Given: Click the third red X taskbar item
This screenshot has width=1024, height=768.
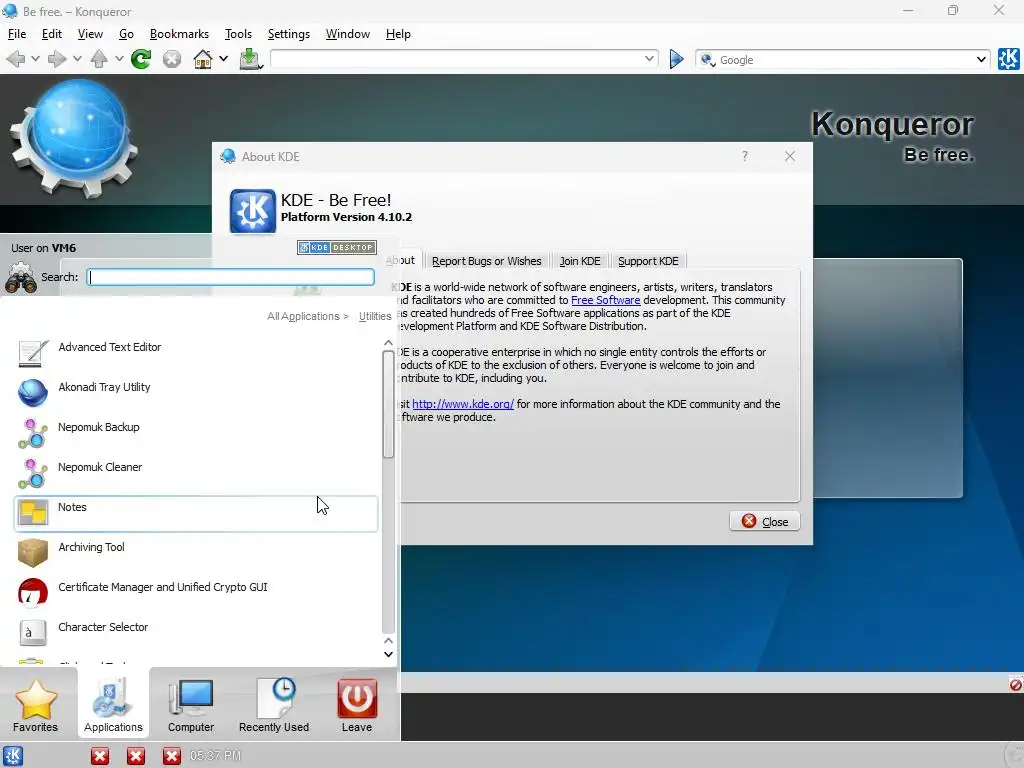Looking at the screenshot, I should (x=172, y=756).
